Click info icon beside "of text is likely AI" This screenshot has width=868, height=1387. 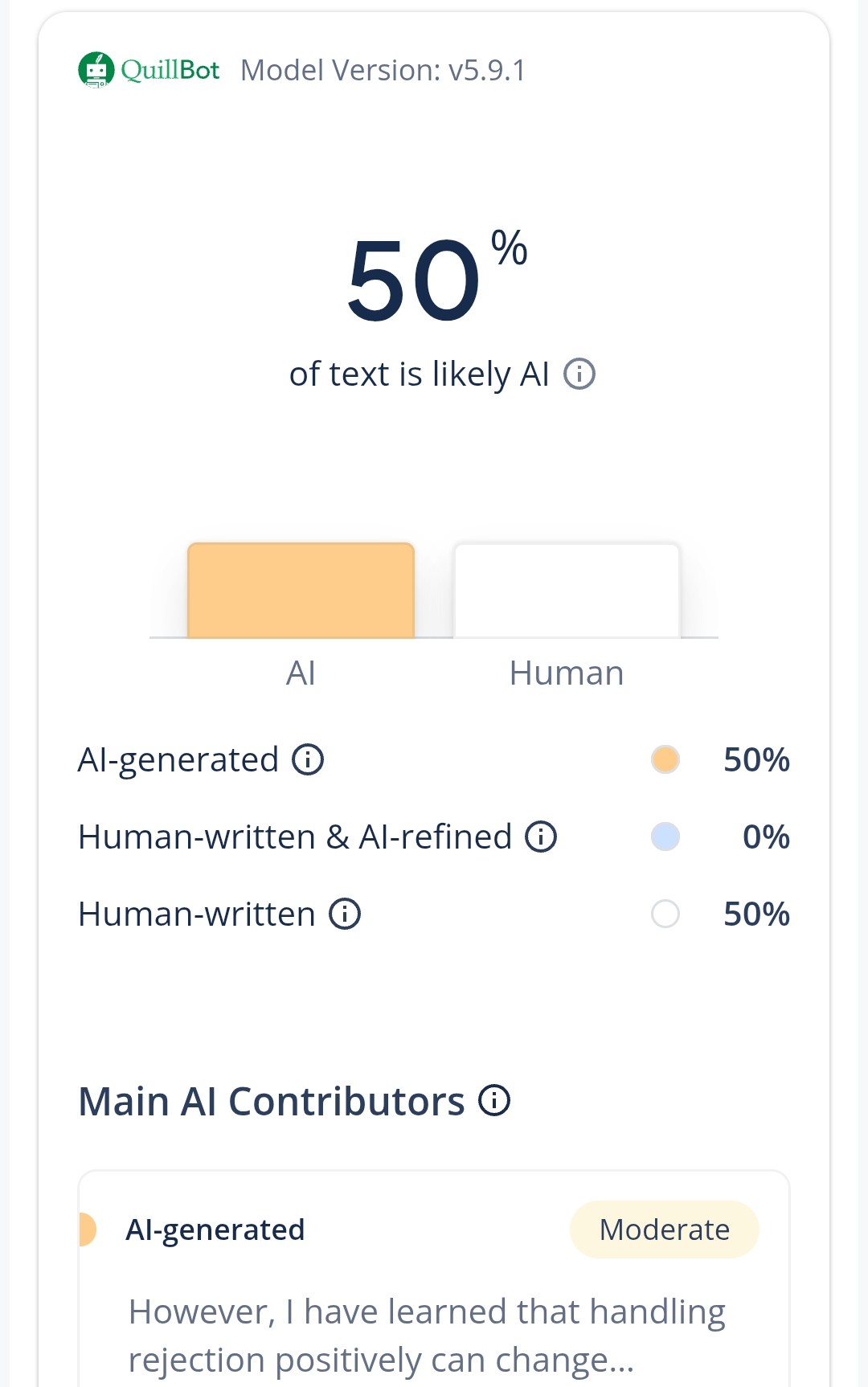click(x=579, y=374)
